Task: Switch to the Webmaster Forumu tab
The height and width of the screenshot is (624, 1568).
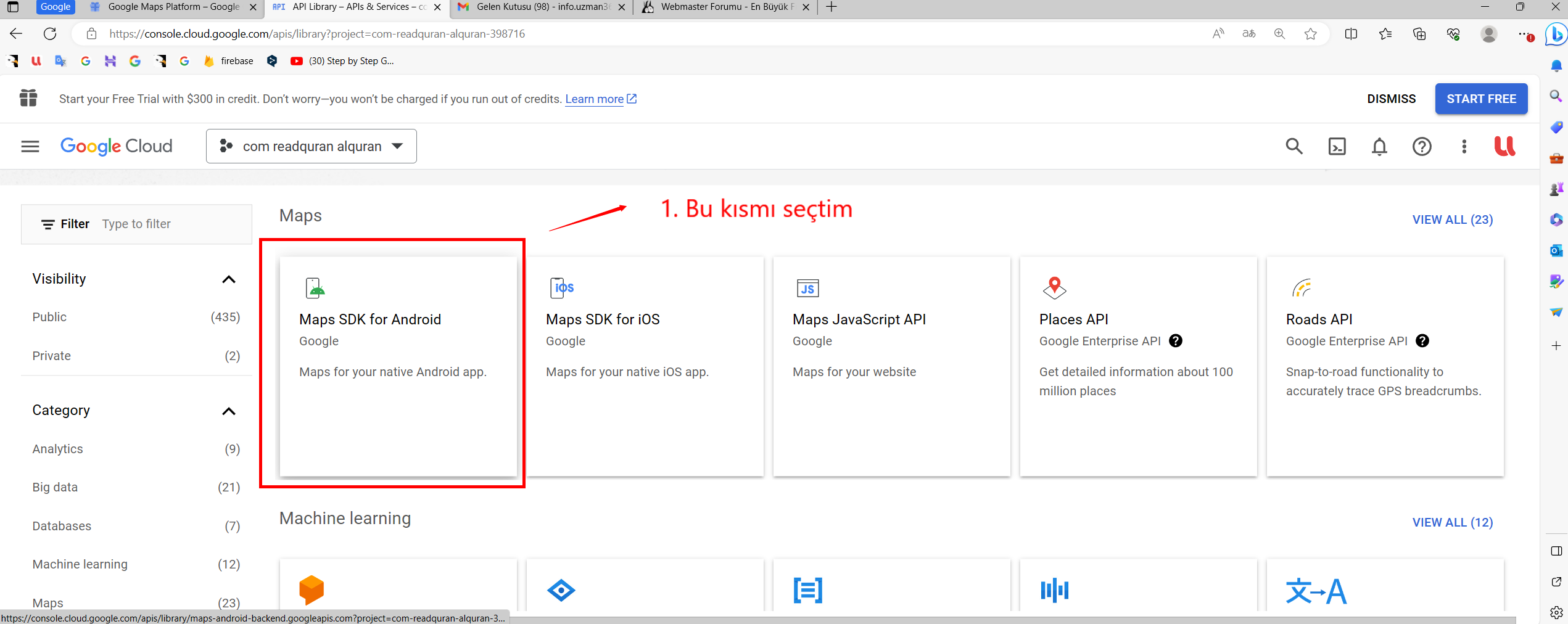Action: pyautogui.click(x=725, y=7)
